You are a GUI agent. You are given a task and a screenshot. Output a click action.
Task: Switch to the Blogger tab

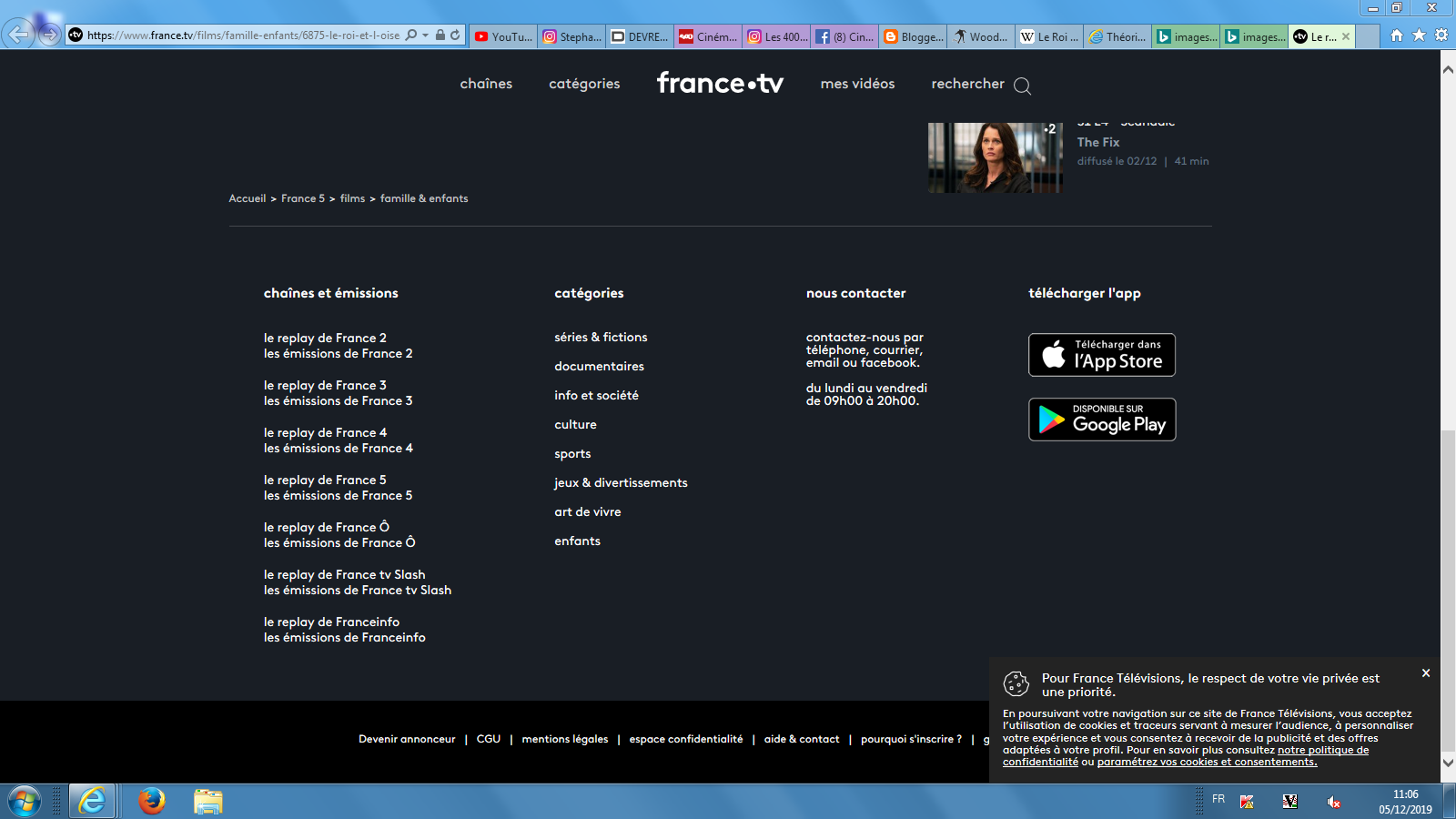point(913,36)
